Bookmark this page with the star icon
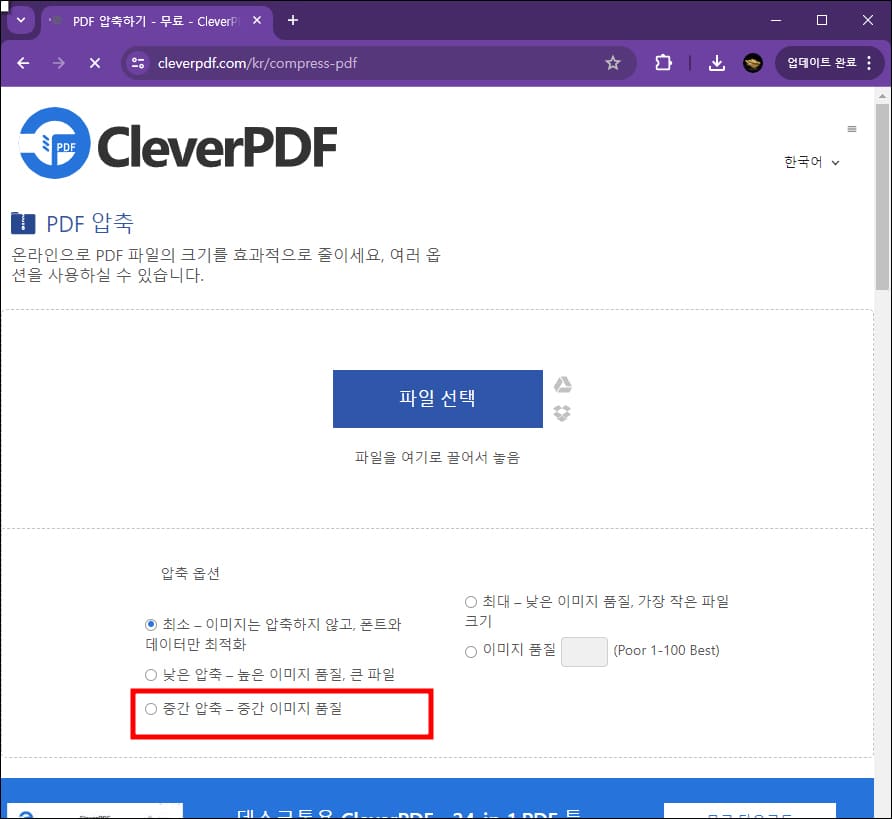892x819 pixels. tap(613, 63)
